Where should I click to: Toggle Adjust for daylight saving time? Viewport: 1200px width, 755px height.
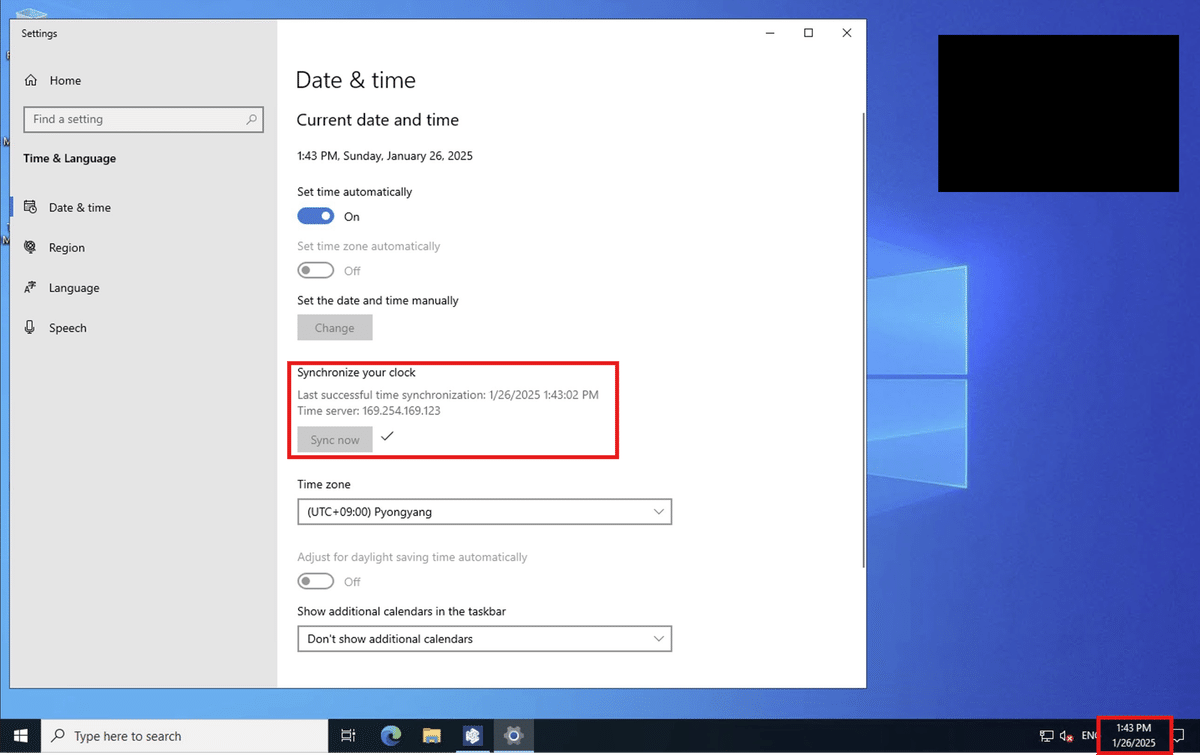315,581
